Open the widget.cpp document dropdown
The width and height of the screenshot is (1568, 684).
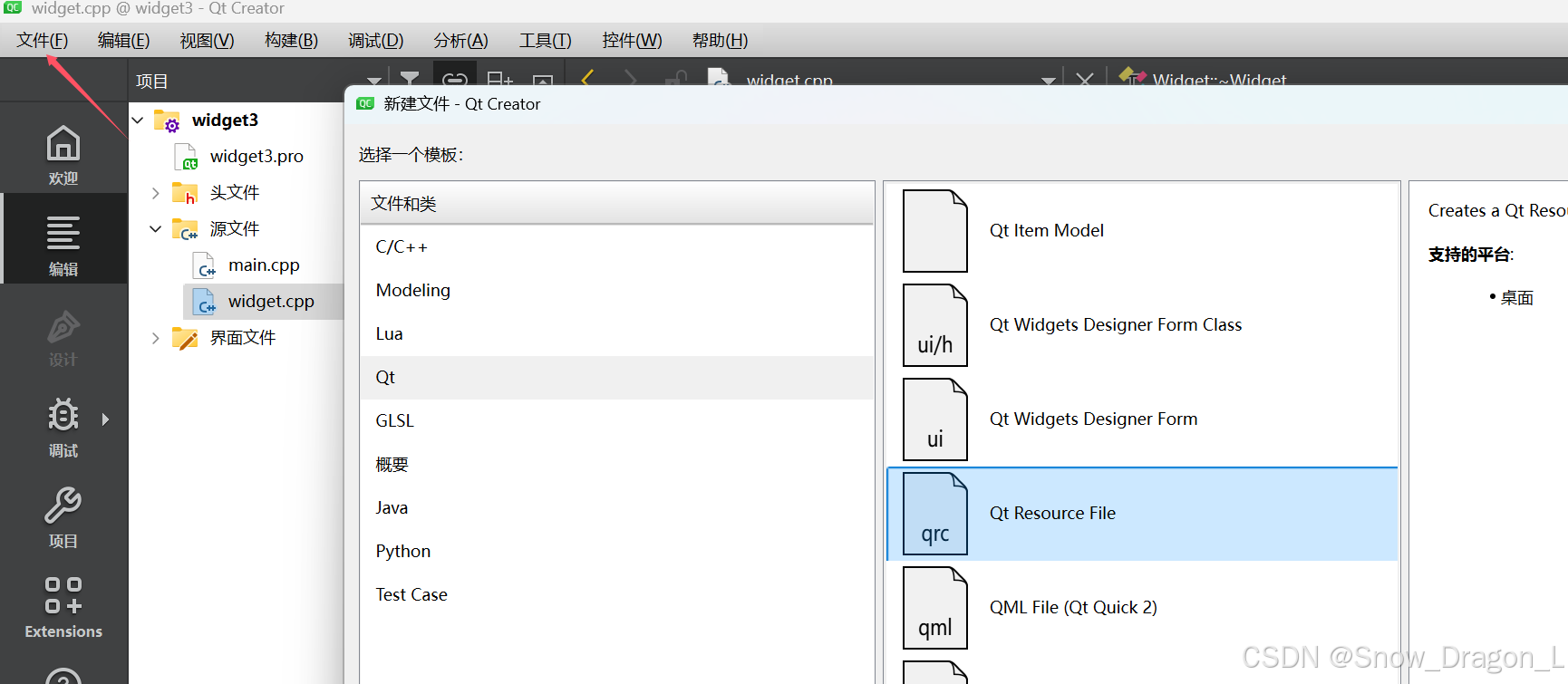[1049, 81]
